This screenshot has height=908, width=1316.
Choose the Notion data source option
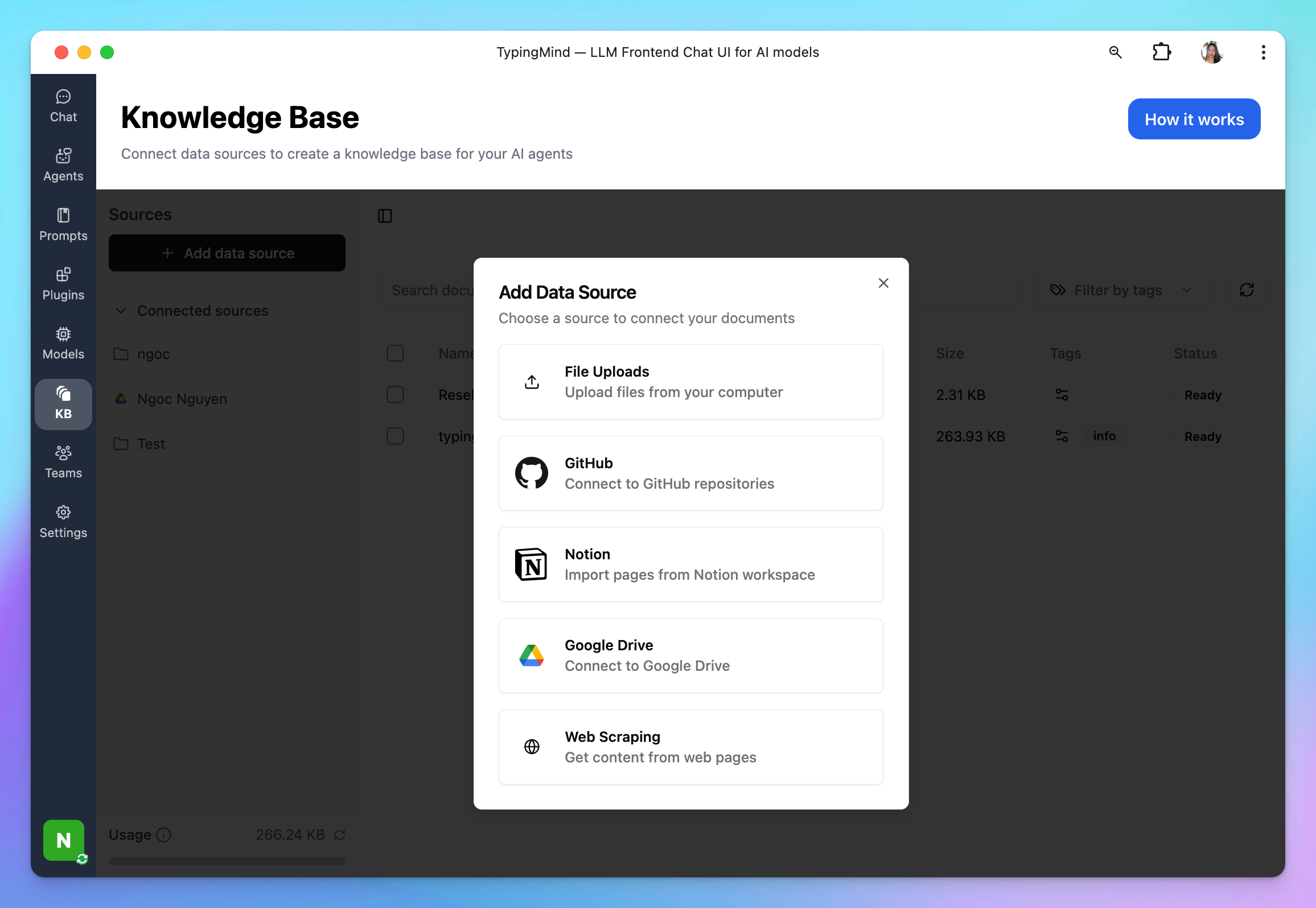690,564
